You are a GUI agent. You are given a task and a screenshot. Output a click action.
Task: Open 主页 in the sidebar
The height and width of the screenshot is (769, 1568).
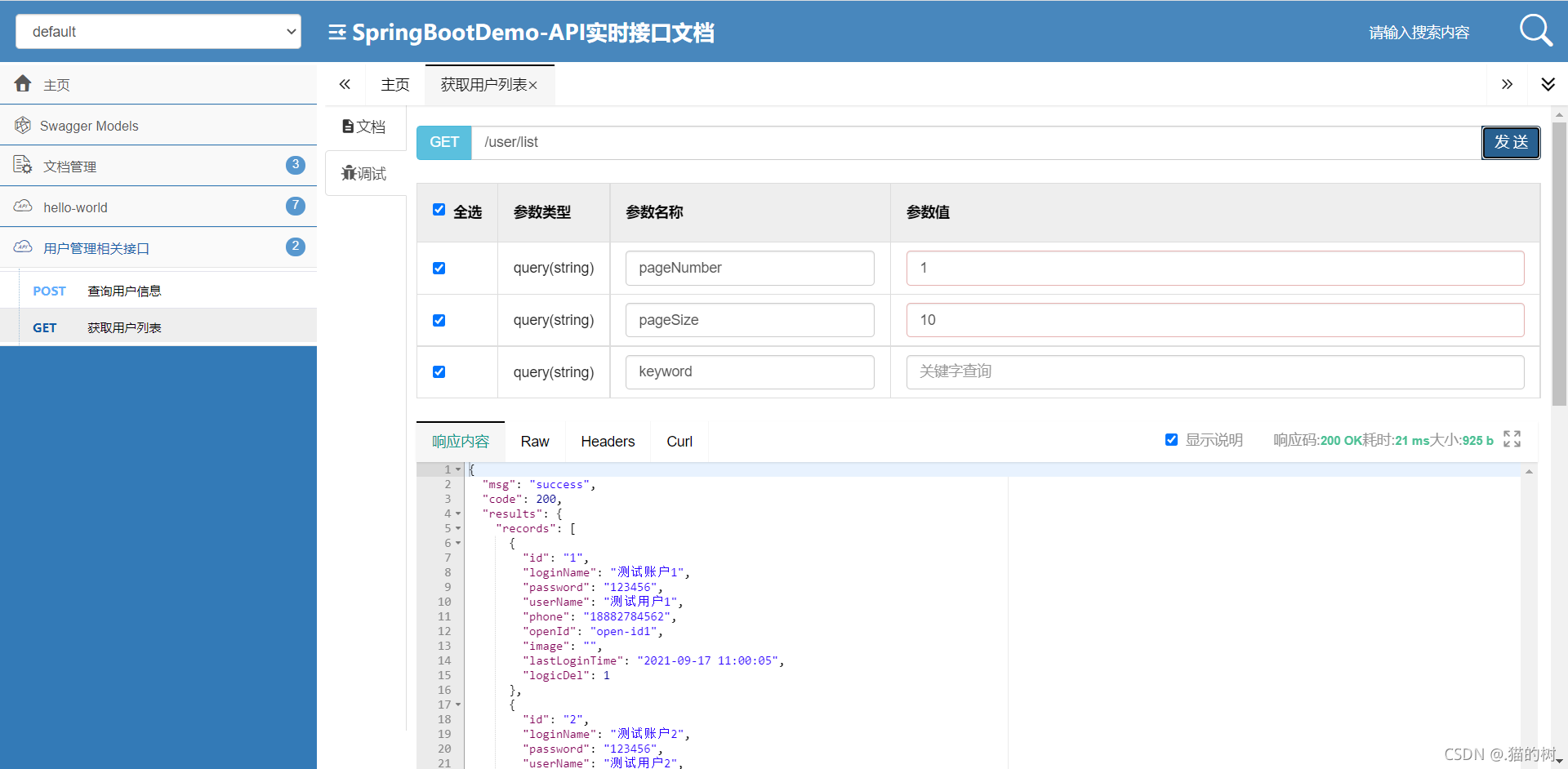click(x=158, y=84)
